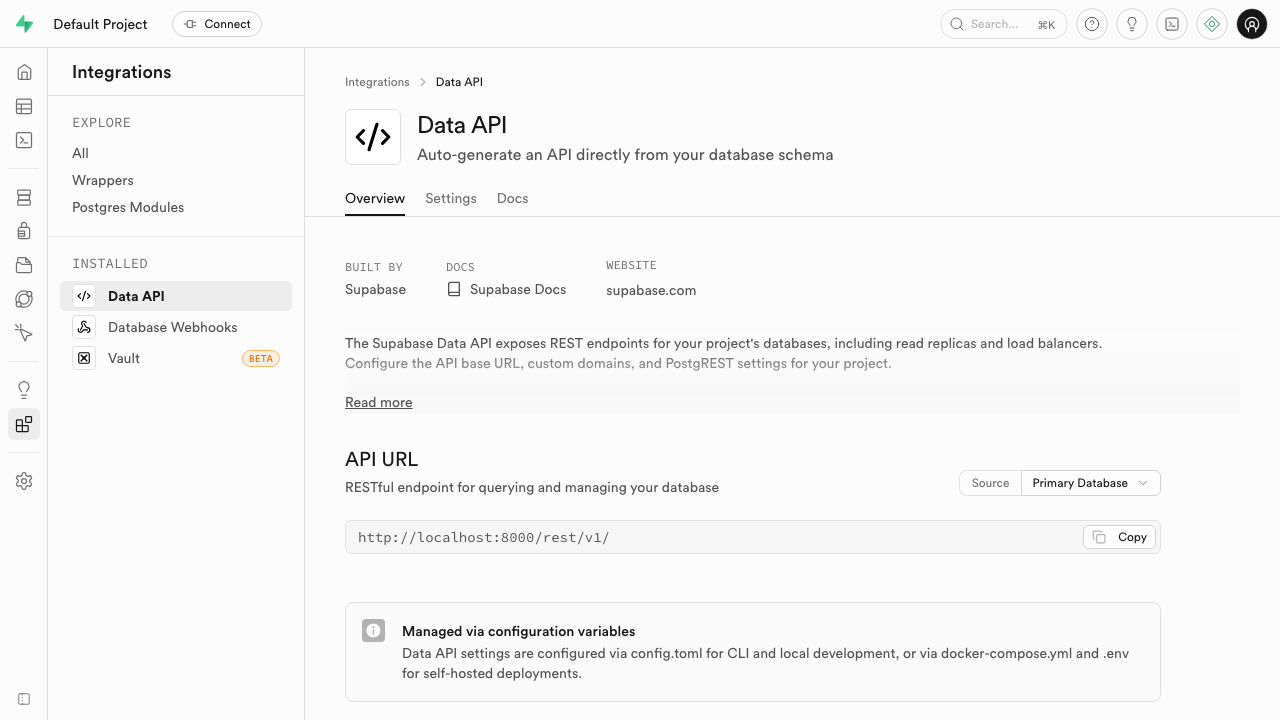
Task: Open the Database sidebar icon
Action: click(x=24, y=198)
